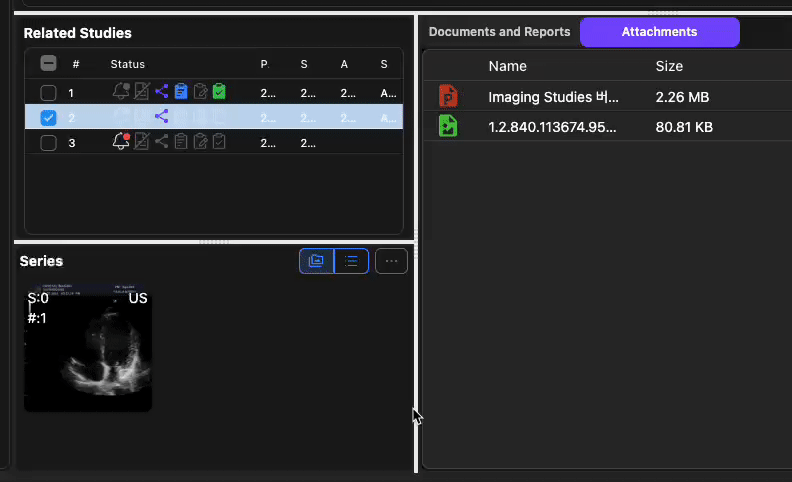The height and width of the screenshot is (482, 792).
Task: Click the red file icon for Imaging Studies attachment
Action: click(x=448, y=97)
